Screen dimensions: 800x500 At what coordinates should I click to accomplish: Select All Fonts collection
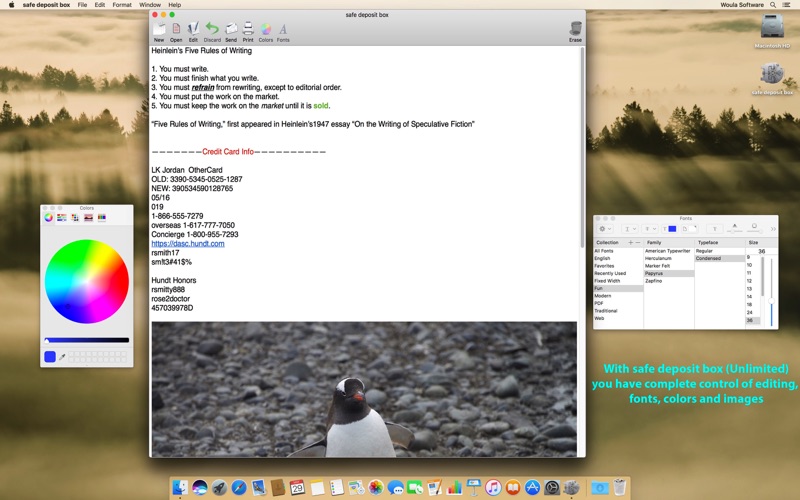tap(618, 251)
